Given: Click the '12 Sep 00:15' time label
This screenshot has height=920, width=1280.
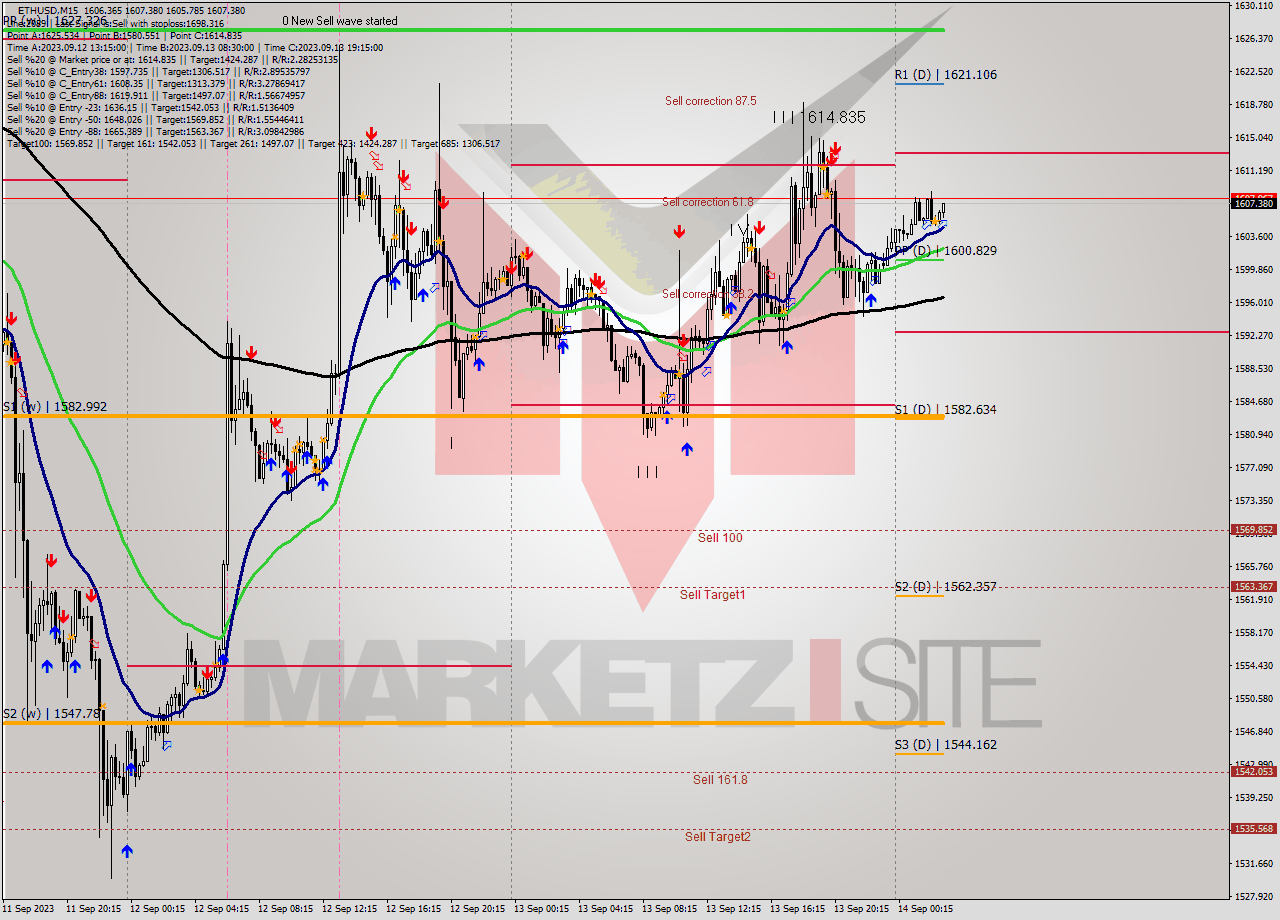Looking at the screenshot, I should 157,910.
